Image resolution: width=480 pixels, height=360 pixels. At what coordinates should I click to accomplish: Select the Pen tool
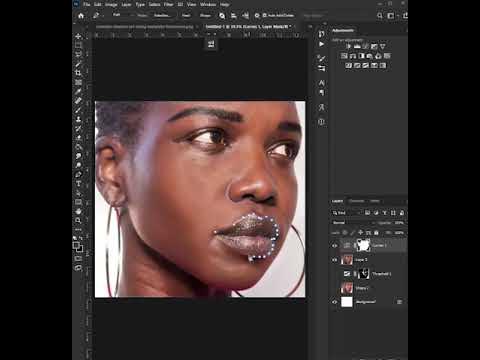(78, 174)
